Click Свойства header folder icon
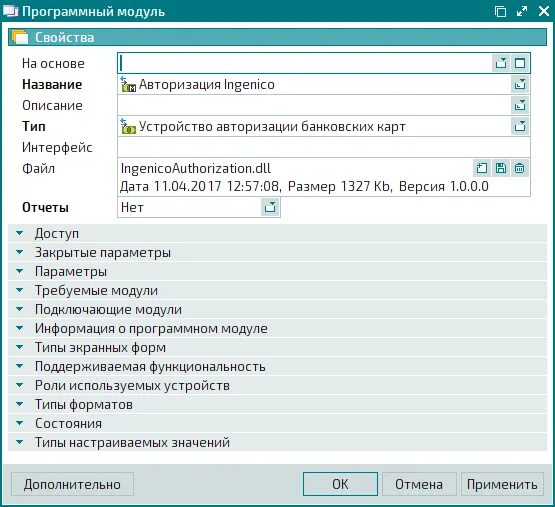This screenshot has width=555, height=507. [19, 37]
